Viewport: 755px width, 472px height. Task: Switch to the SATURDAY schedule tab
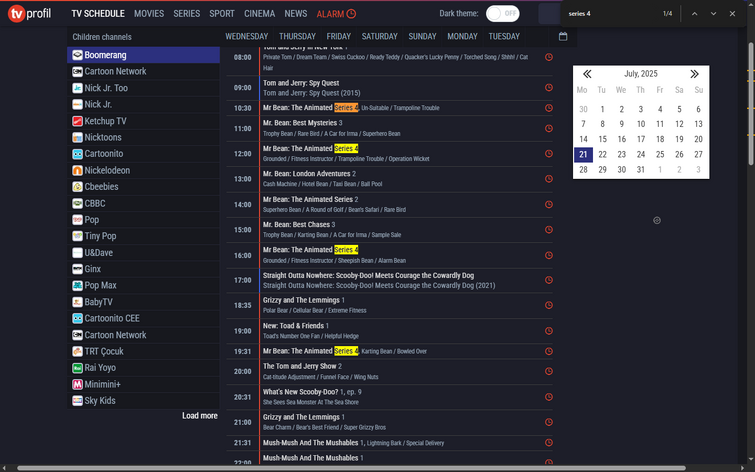(x=379, y=37)
